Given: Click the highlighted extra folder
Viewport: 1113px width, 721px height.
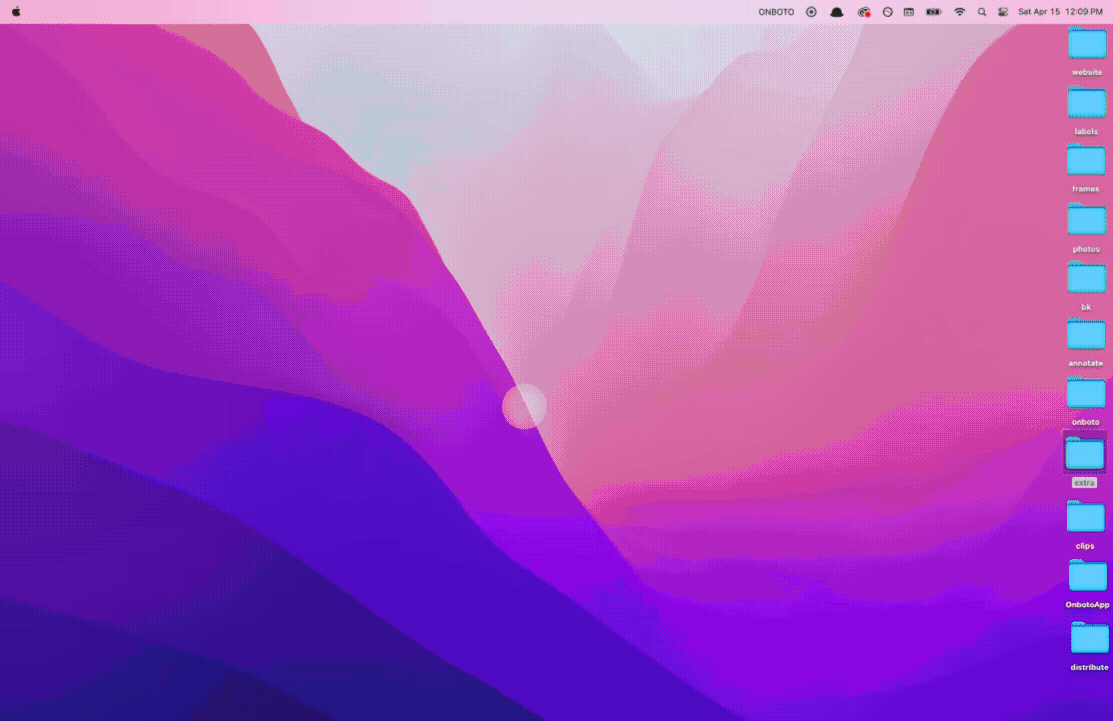Looking at the screenshot, I should click(1085, 454).
